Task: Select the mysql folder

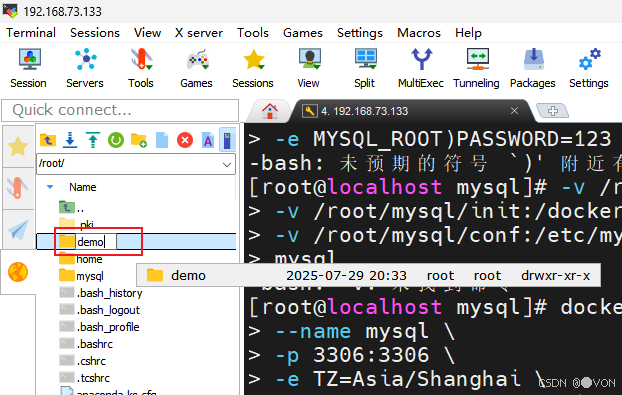Action: pyautogui.click(x=82, y=276)
